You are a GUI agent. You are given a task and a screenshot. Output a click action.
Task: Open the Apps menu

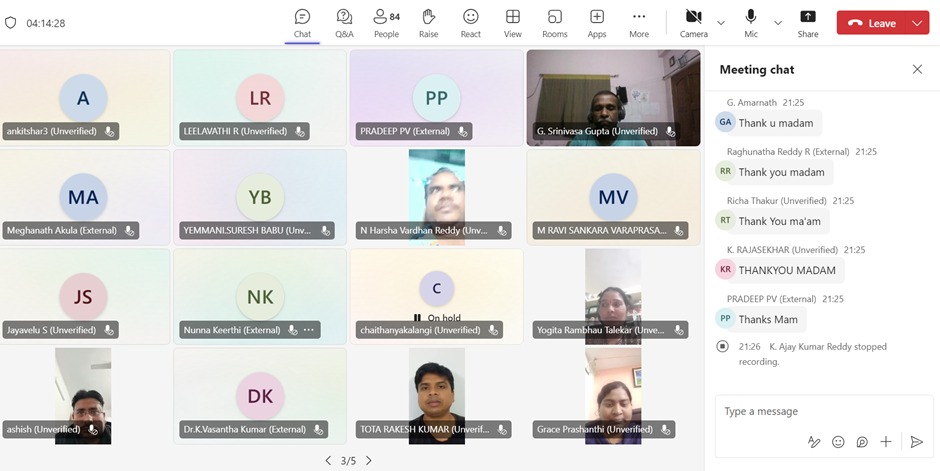(x=596, y=23)
